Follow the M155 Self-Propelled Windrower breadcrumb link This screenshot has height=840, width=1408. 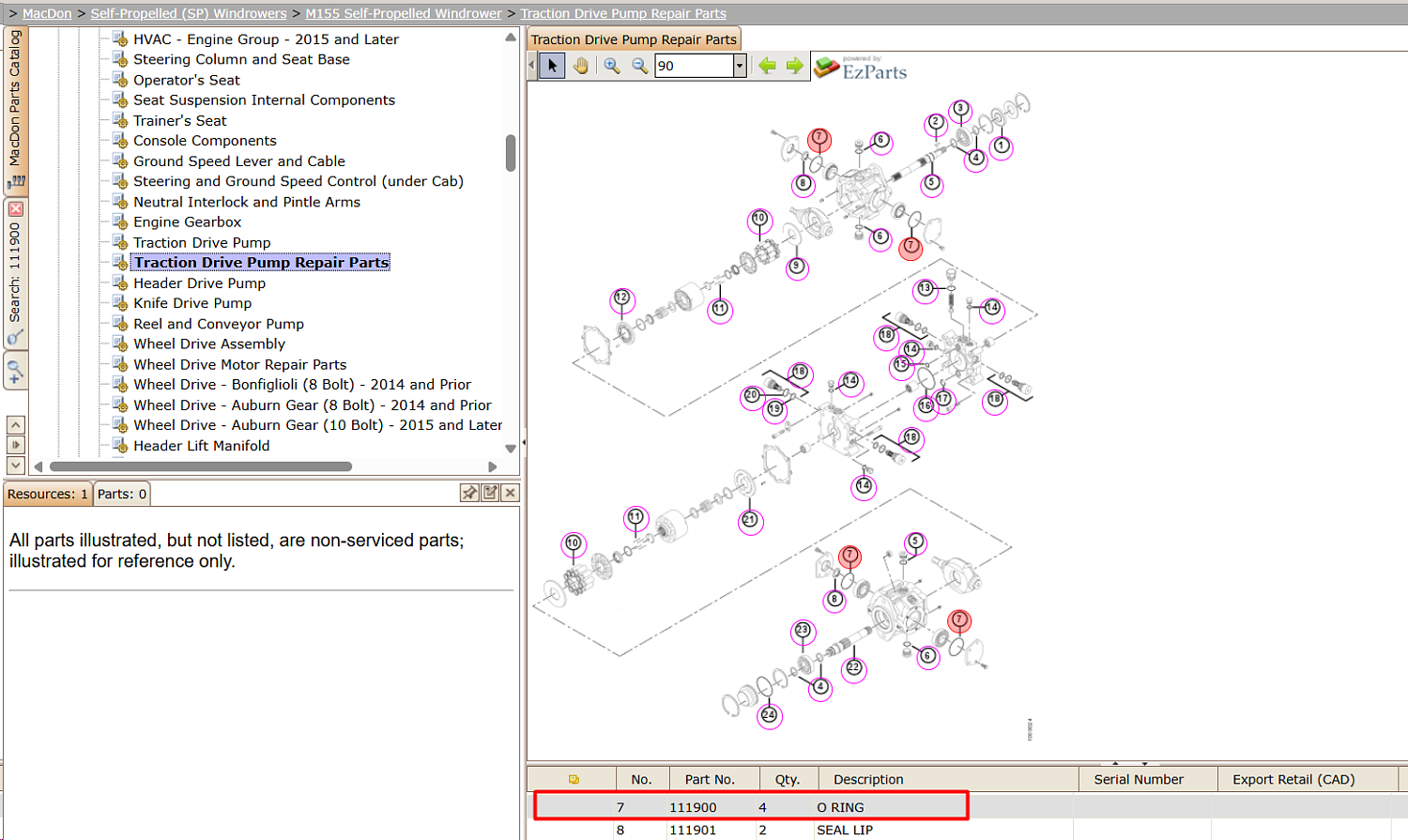pyautogui.click(x=404, y=14)
